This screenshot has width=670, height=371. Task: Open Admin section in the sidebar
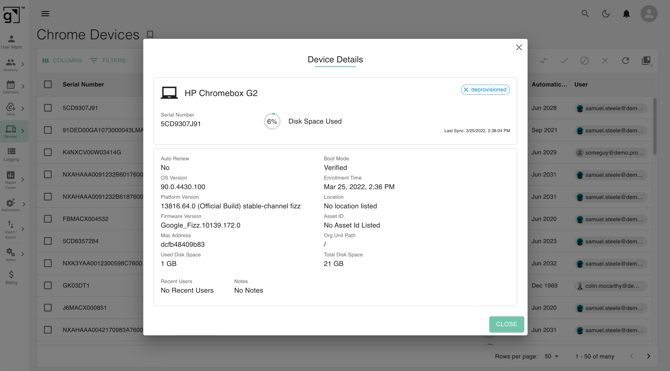tap(11, 254)
